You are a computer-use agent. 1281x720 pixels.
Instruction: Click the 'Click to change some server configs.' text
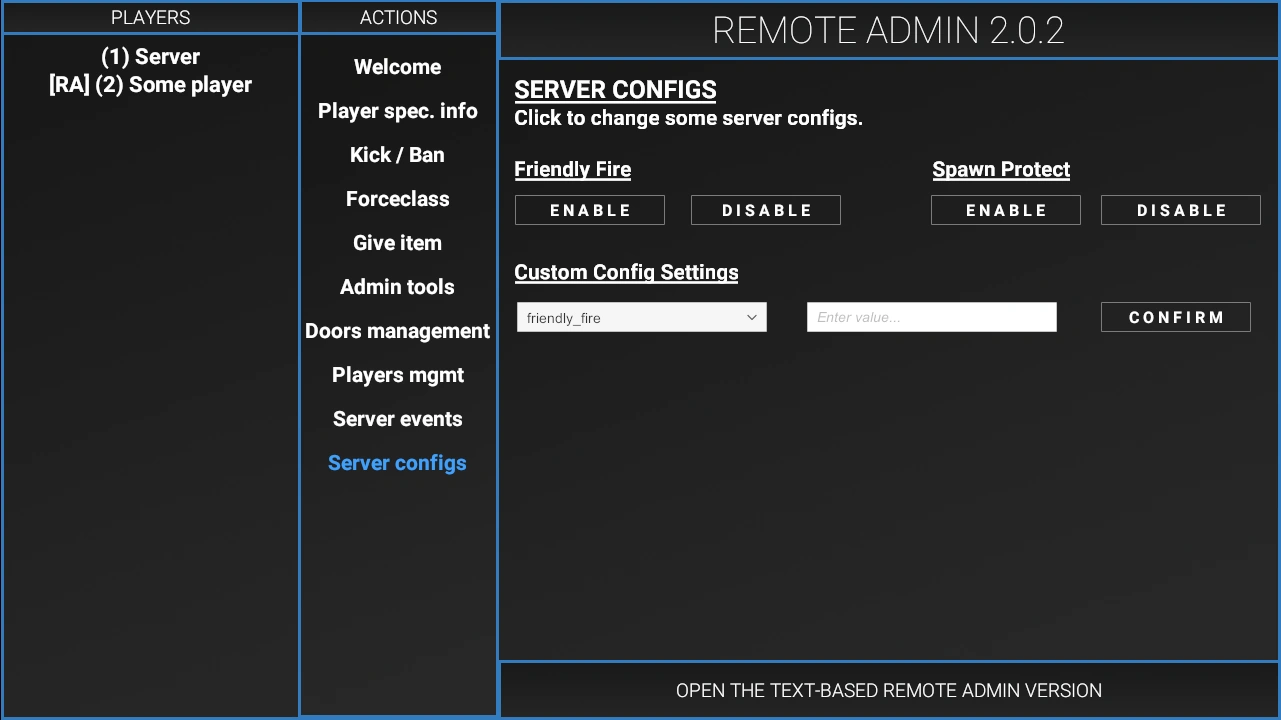pos(688,118)
